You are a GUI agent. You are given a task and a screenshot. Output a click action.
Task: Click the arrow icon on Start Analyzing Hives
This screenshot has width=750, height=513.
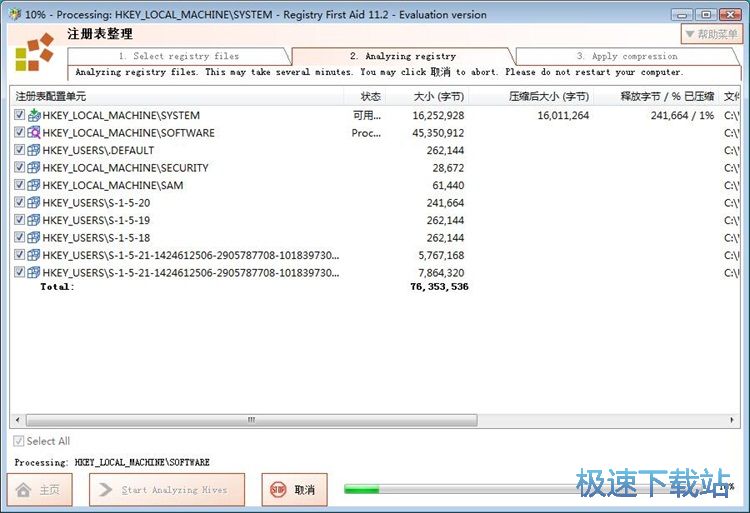point(105,490)
